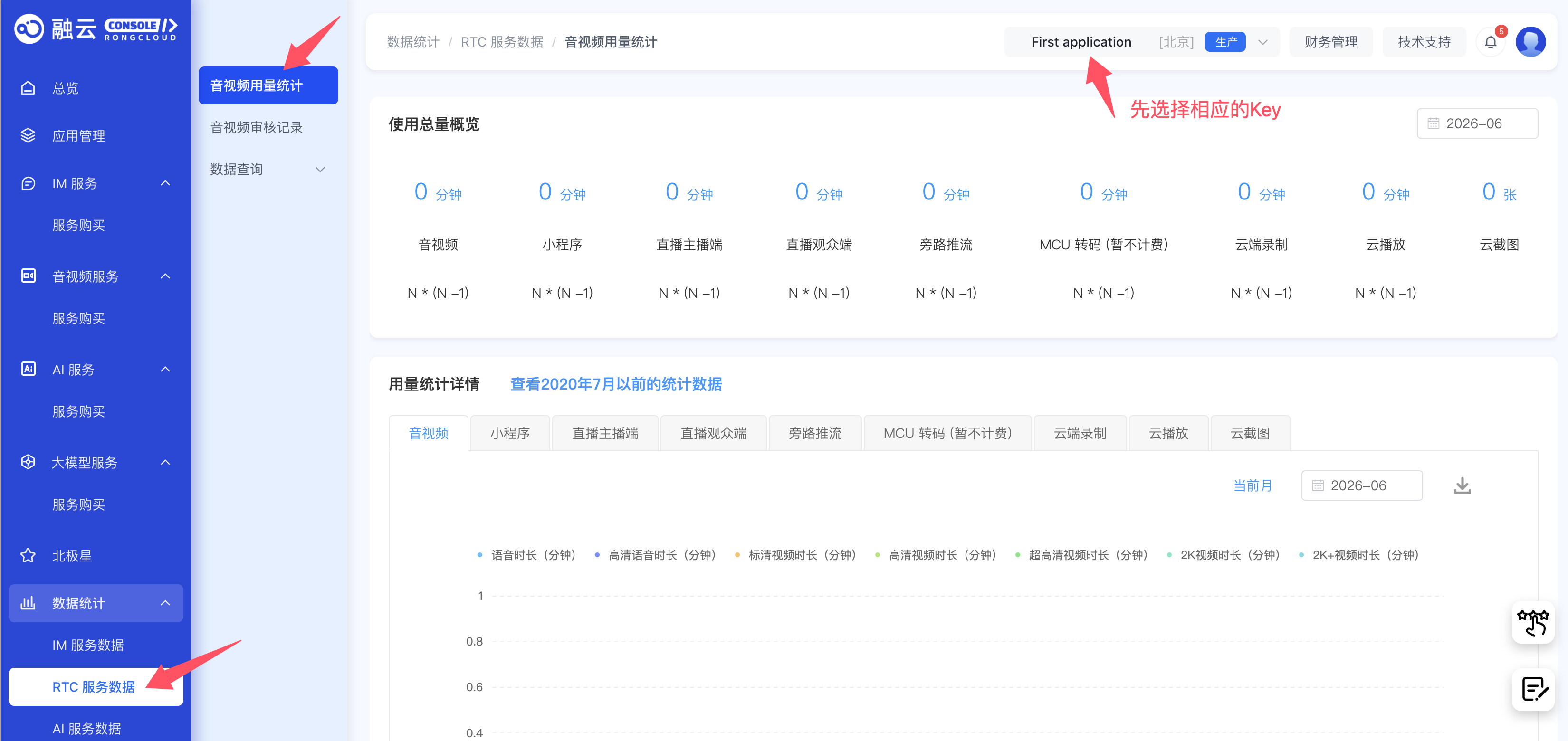Screen dimensions: 1568x741
Task: Click the IM 服务 chat icon
Action: click(28, 183)
